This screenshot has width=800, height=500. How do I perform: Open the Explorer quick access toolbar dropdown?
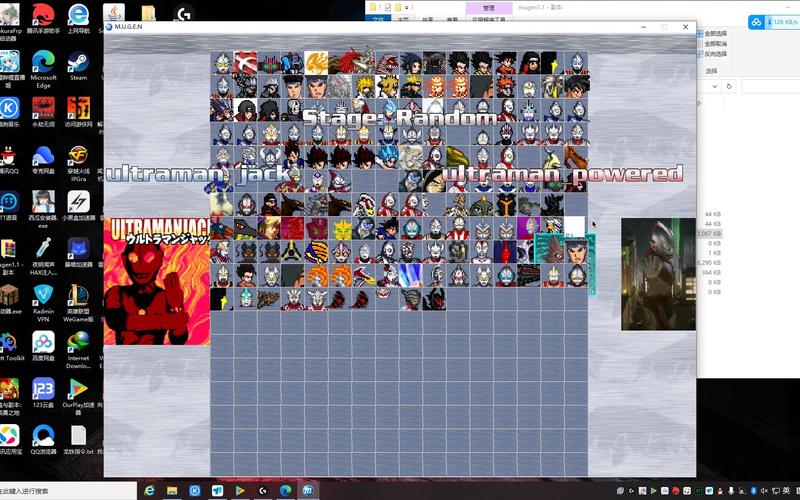point(407,8)
